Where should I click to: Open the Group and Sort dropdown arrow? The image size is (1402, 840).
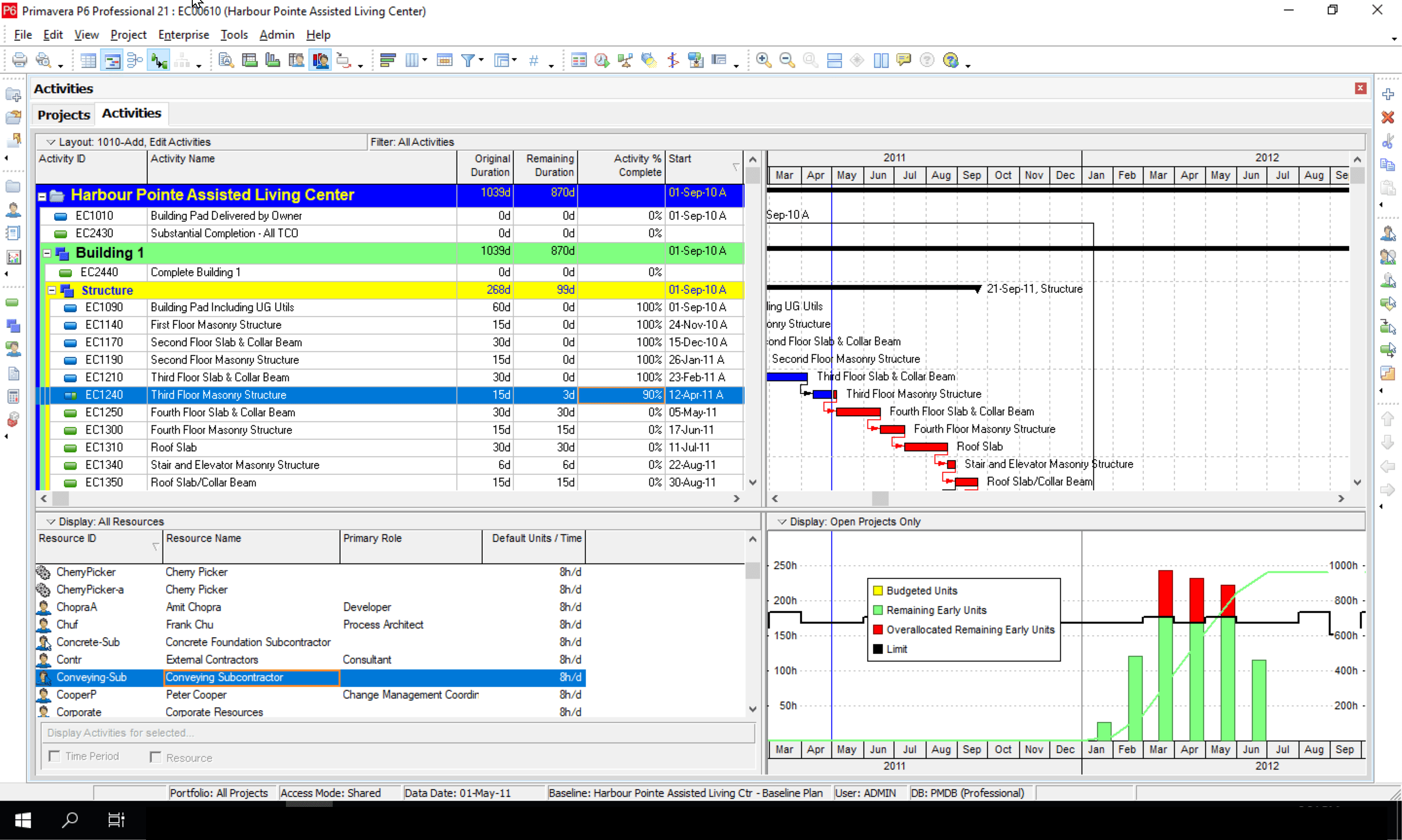(x=514, y=59)
